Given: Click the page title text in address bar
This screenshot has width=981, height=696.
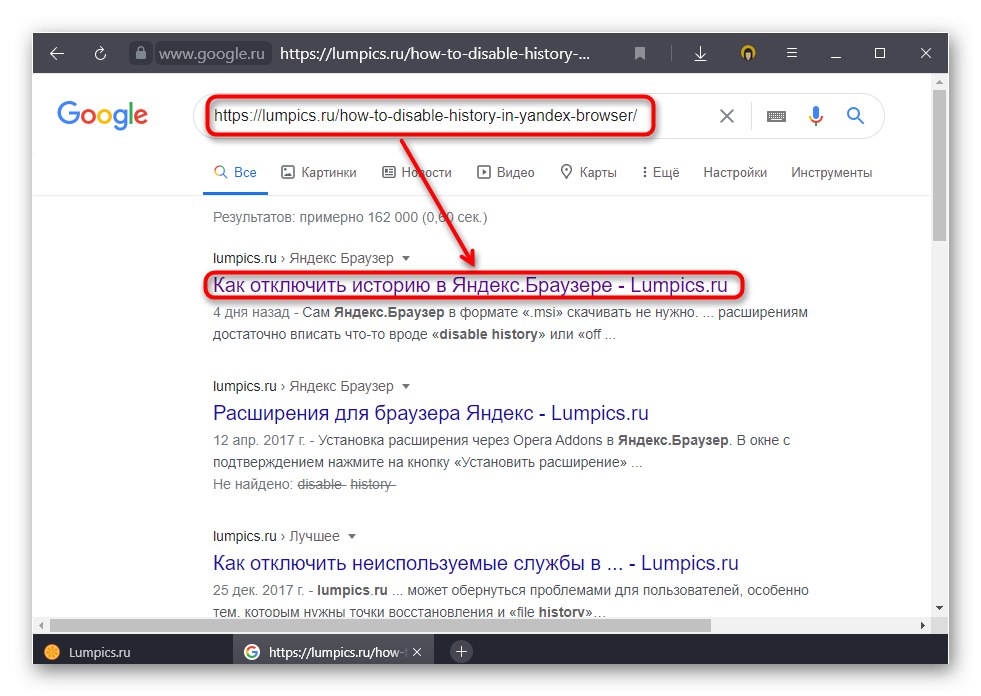Looking at the screenshot, I should click(x=435, y=53).
